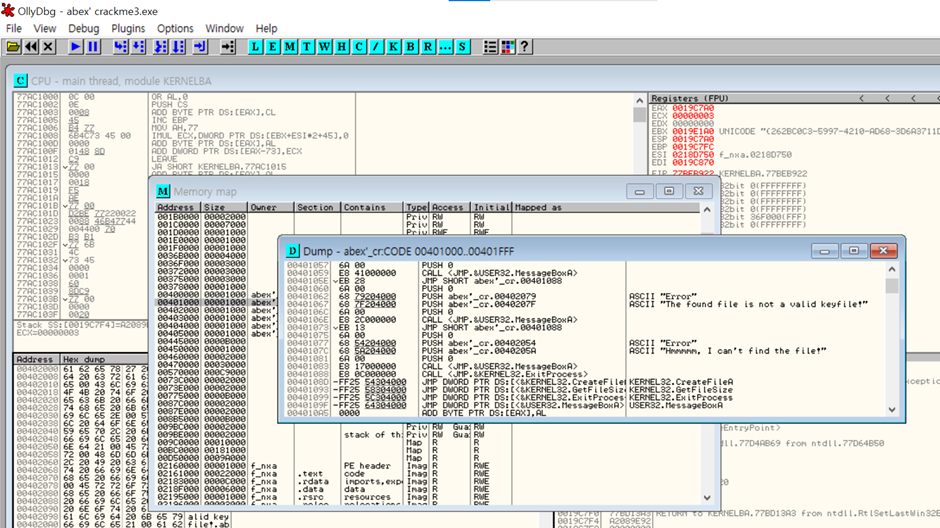
Task: Click Contains column header in Memory map
Action: point(372,207)
